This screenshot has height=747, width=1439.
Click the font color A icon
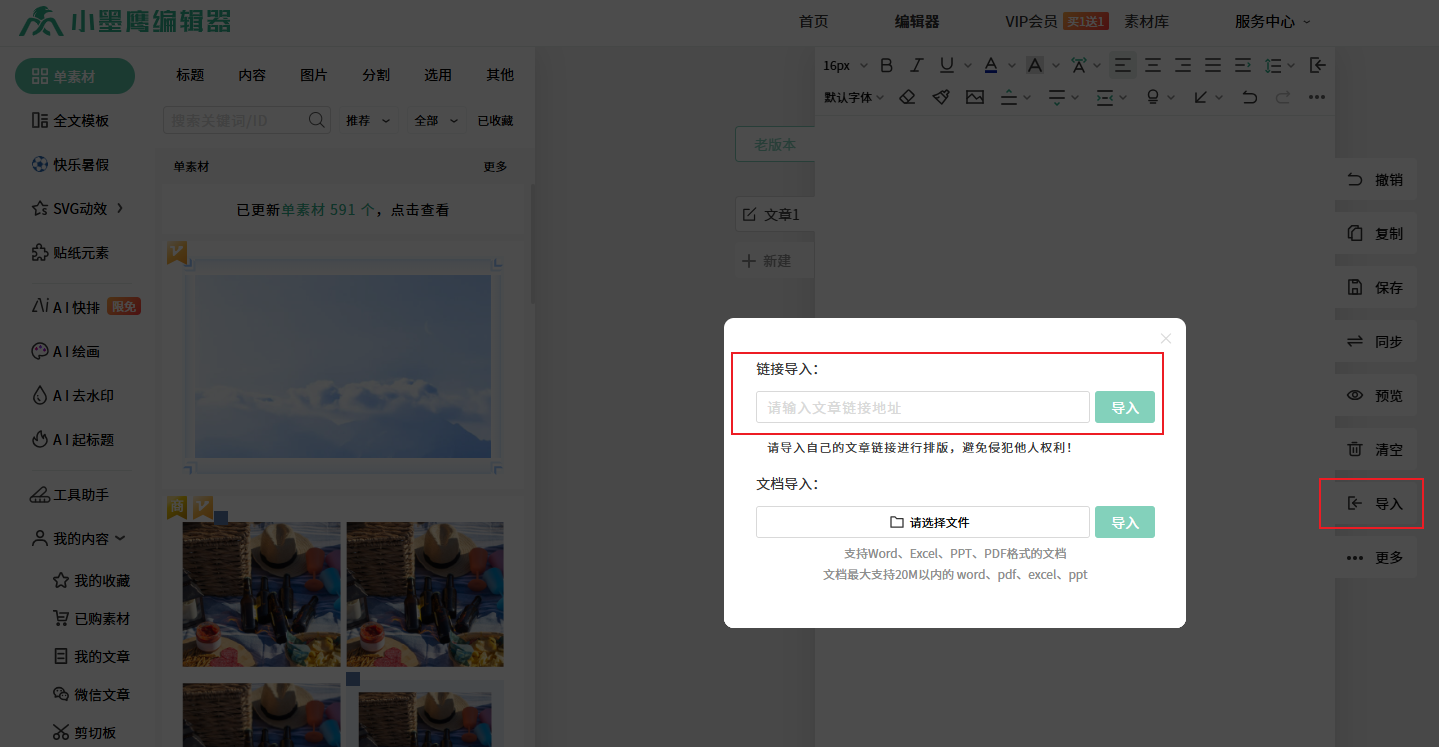991,65
